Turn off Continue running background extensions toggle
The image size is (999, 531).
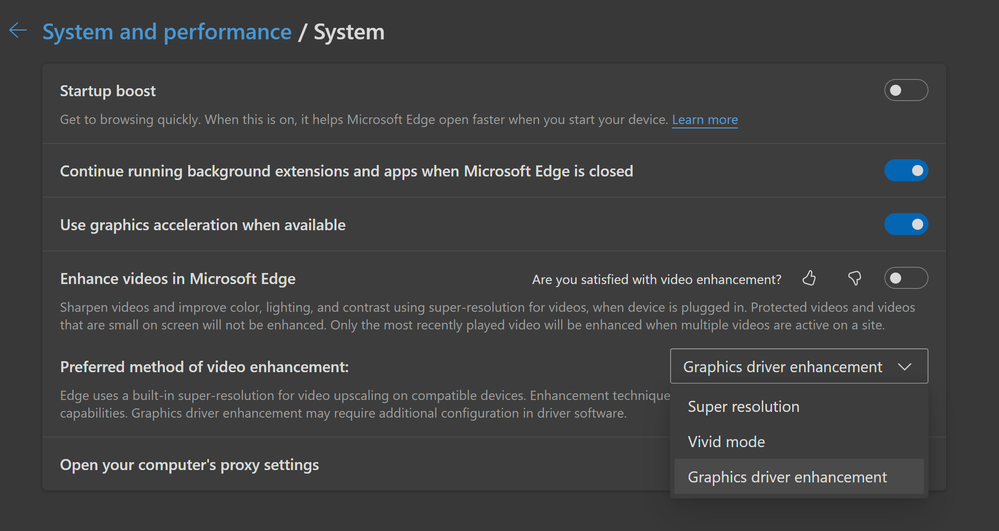(905, 171)
